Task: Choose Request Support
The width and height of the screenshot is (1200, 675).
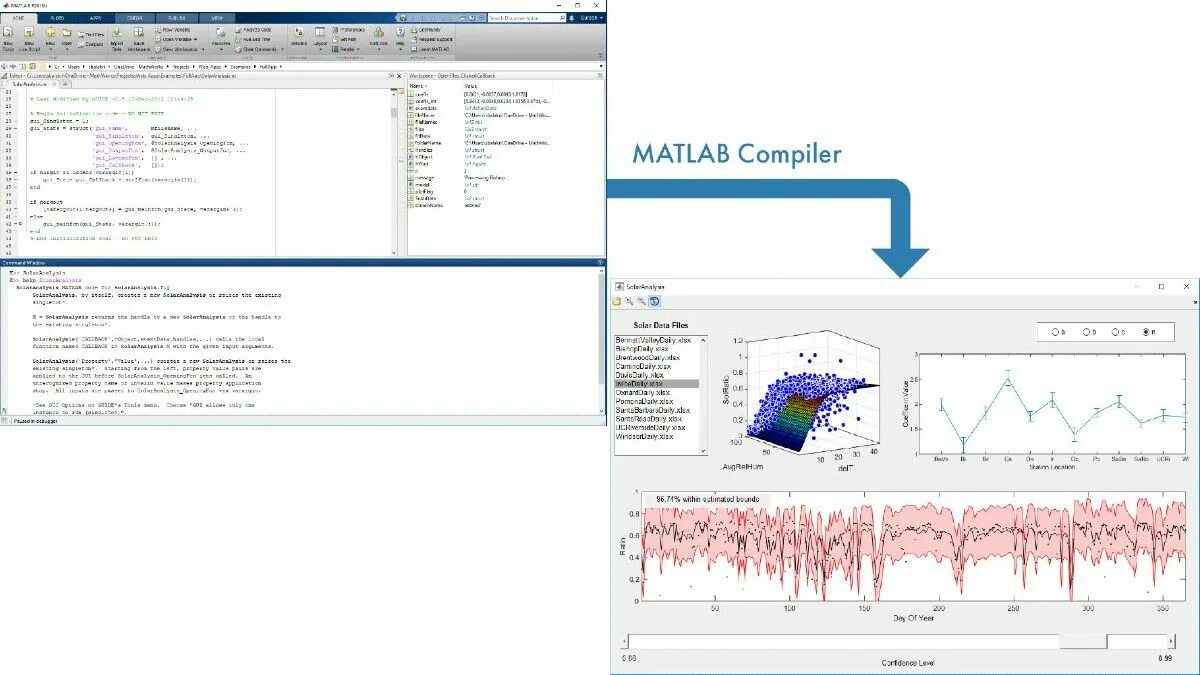Action: click(x=432, y=38)
